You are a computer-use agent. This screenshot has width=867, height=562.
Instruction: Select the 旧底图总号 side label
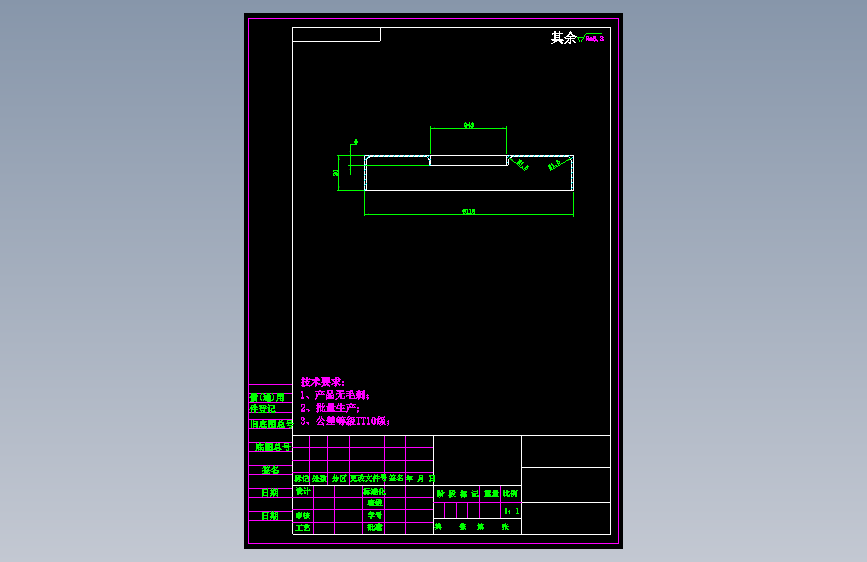click(x=271, y=424)
